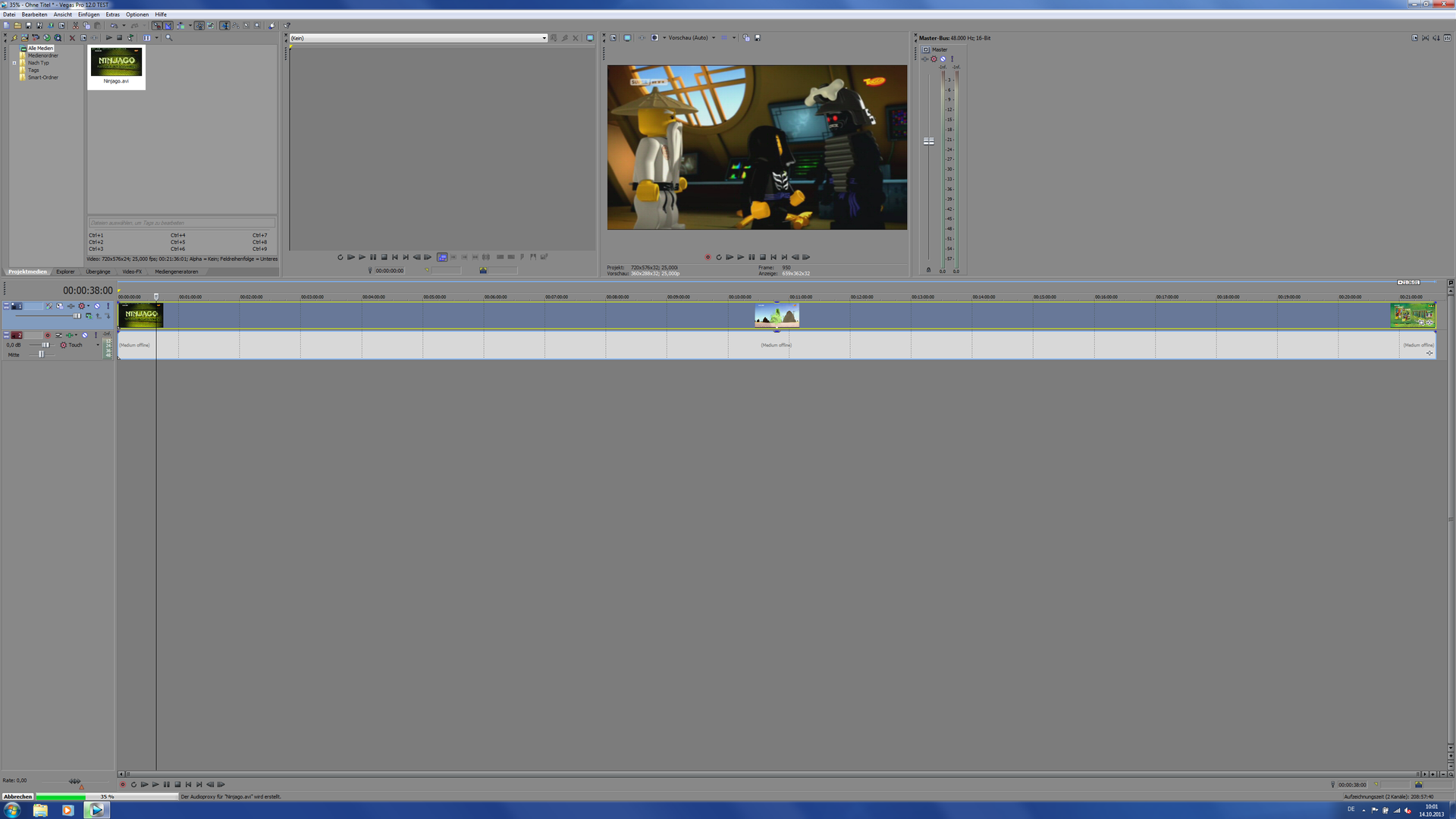Click the magnifier search icon in Project Media
Screen dimensions: 1456x819
click(168, 38)
